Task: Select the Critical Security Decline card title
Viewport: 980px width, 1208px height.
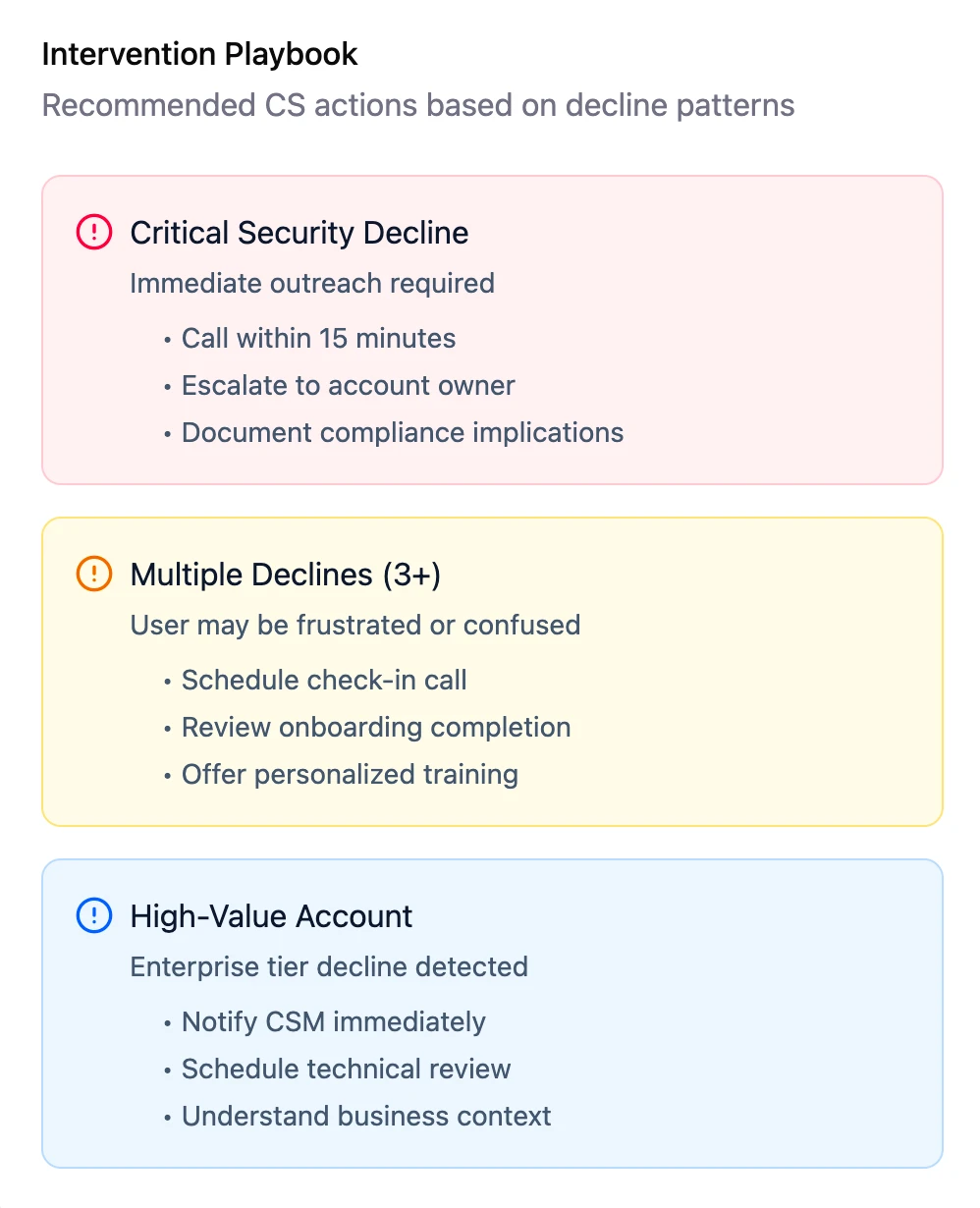Action: tap(299, 233)
